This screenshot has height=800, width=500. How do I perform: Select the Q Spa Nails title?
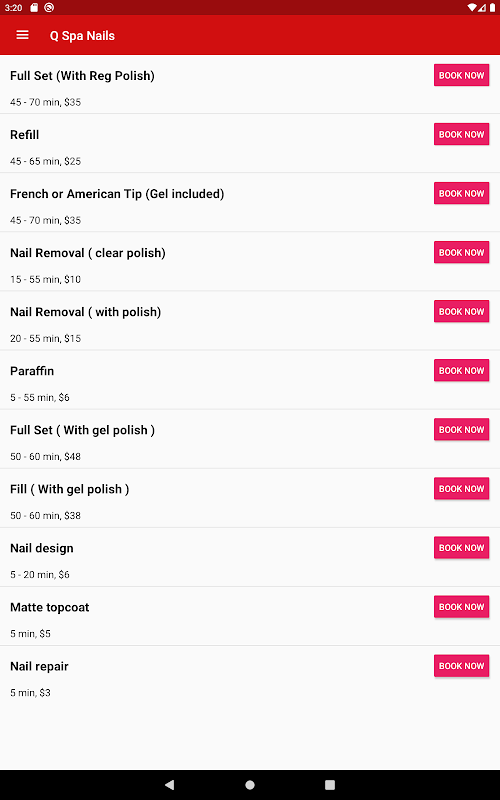(82, 36)
